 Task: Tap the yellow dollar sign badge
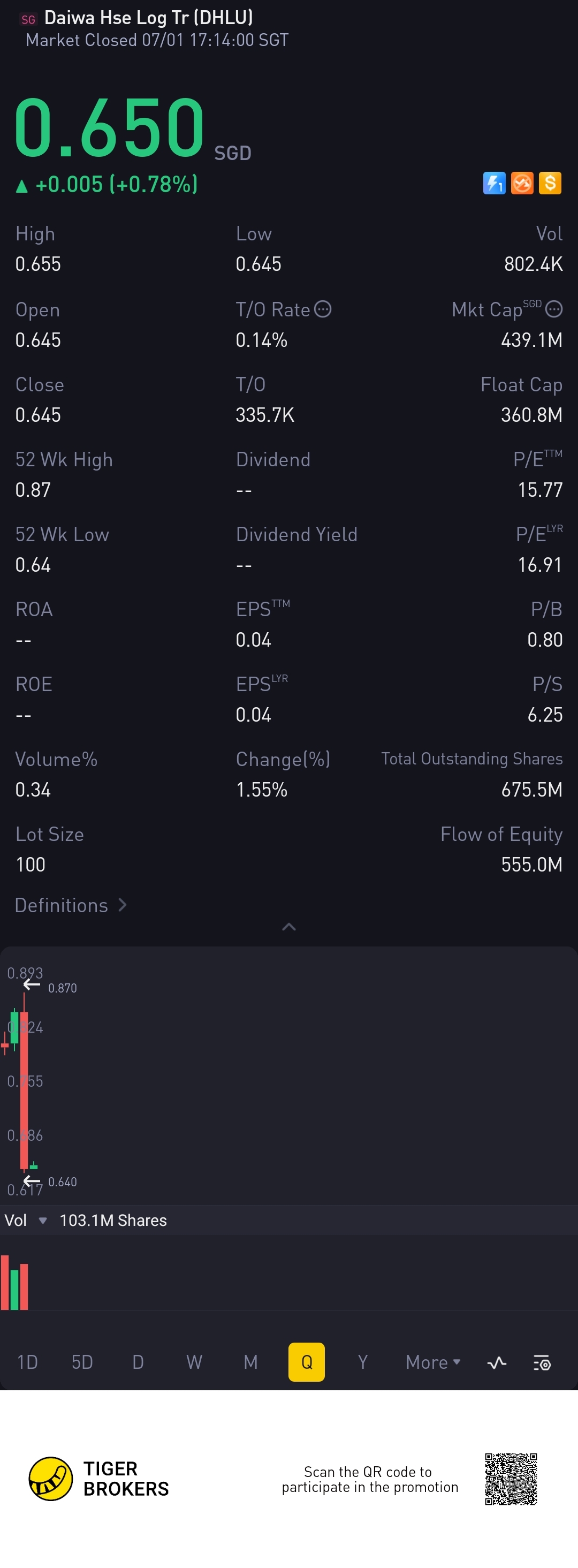point(550,183)
